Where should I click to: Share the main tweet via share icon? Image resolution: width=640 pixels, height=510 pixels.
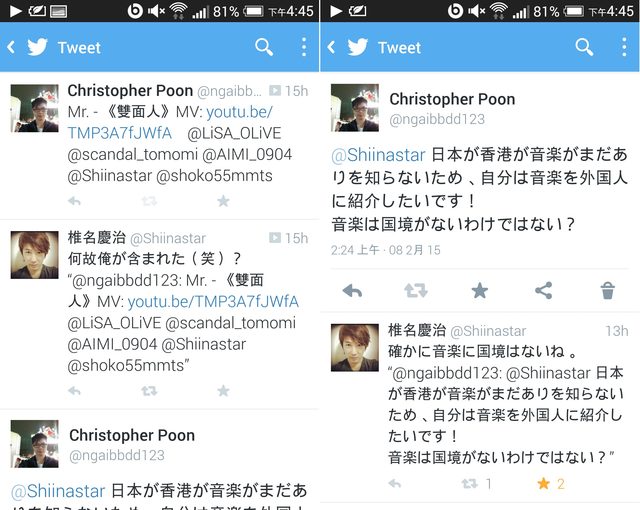click(x=544, y=291)
